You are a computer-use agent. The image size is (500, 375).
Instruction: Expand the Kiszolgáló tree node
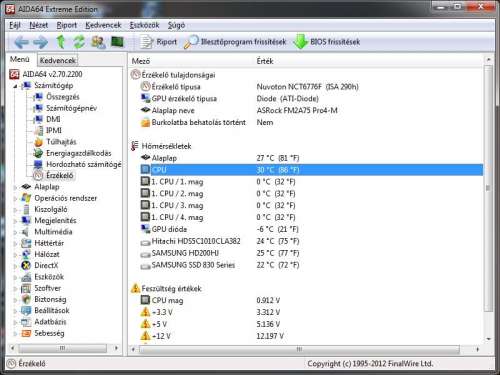tap(15, 210)
